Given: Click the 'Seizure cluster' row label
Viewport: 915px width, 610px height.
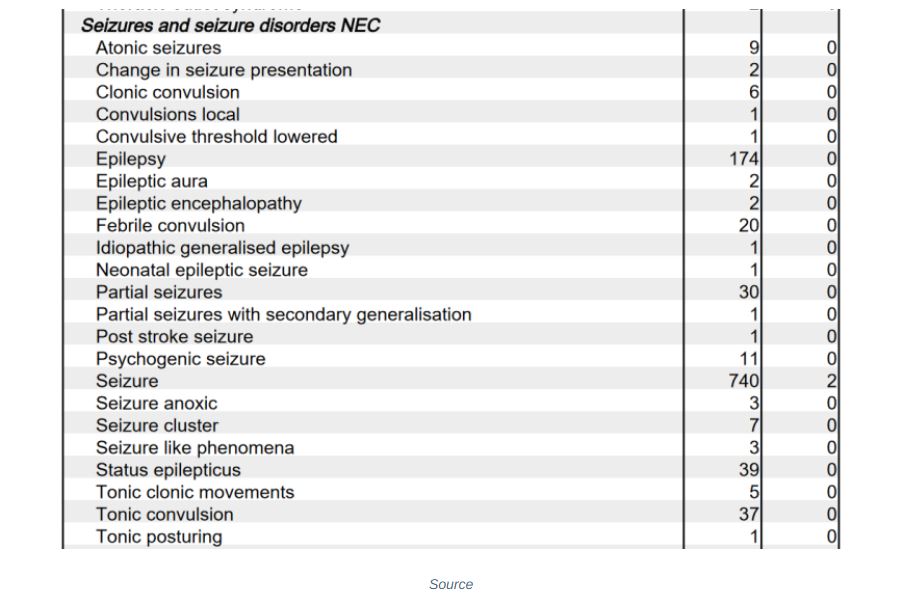Looking at the screenshot, I should point(156,426).
